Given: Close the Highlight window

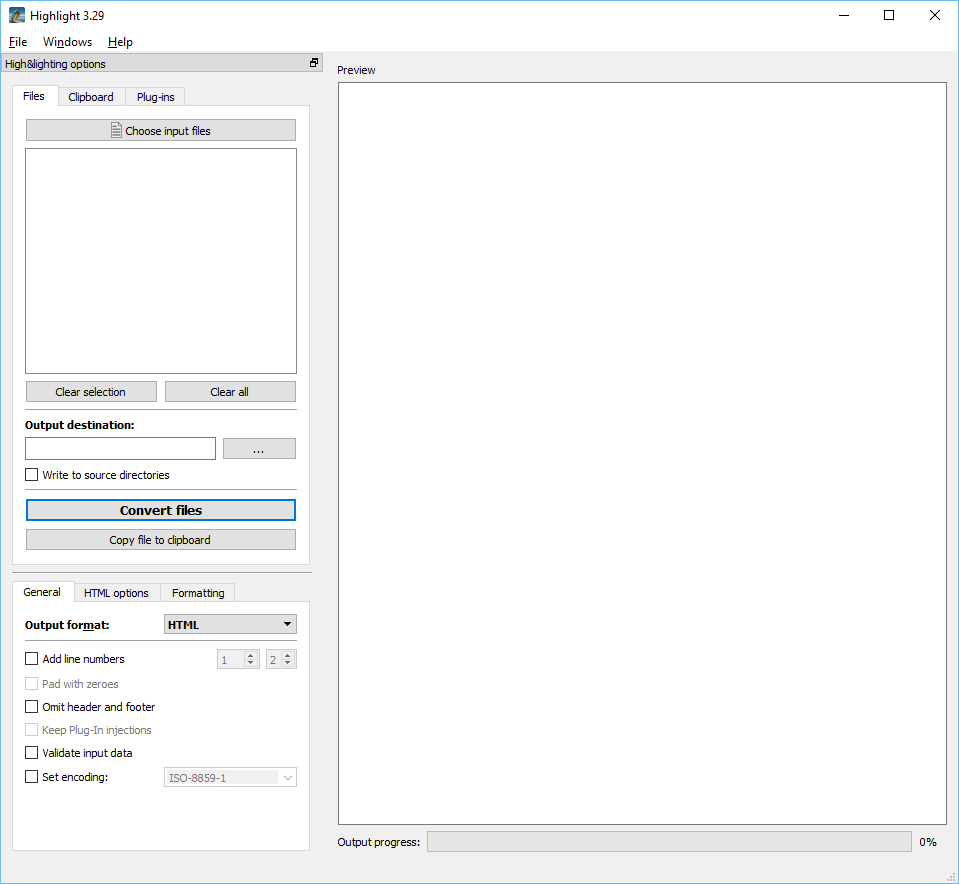Looking at the screenshot, I should 935,15.
